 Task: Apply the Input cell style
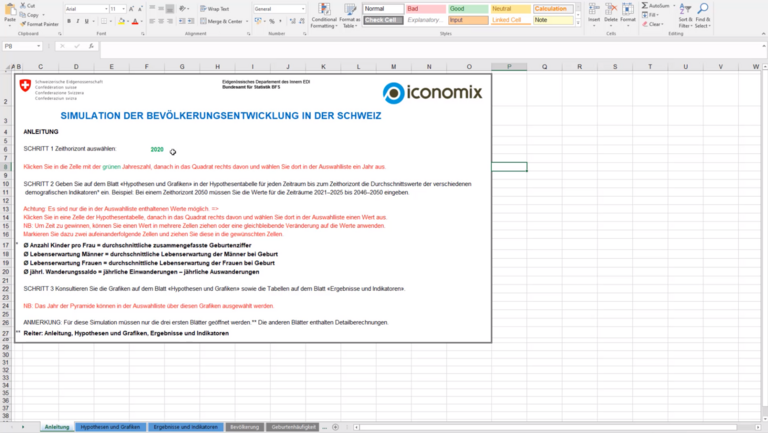[468, 20]
